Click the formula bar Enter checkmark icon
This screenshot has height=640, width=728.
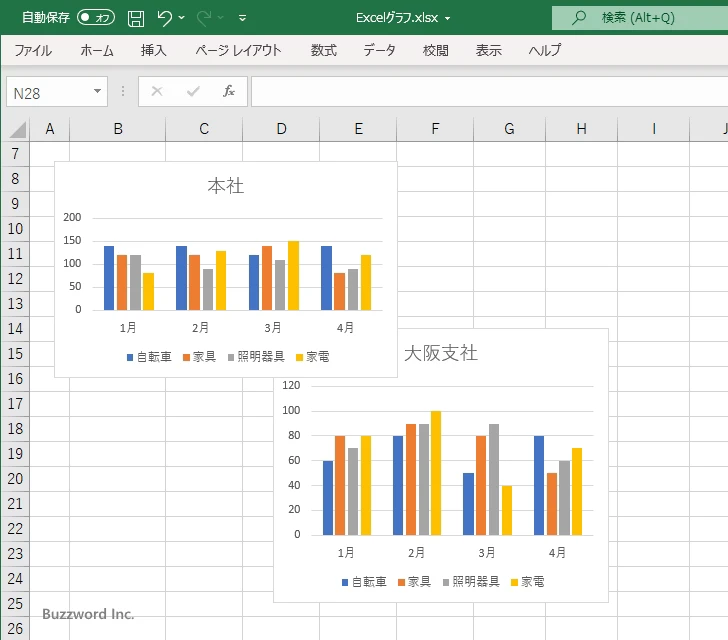click(x=193, y=91)
